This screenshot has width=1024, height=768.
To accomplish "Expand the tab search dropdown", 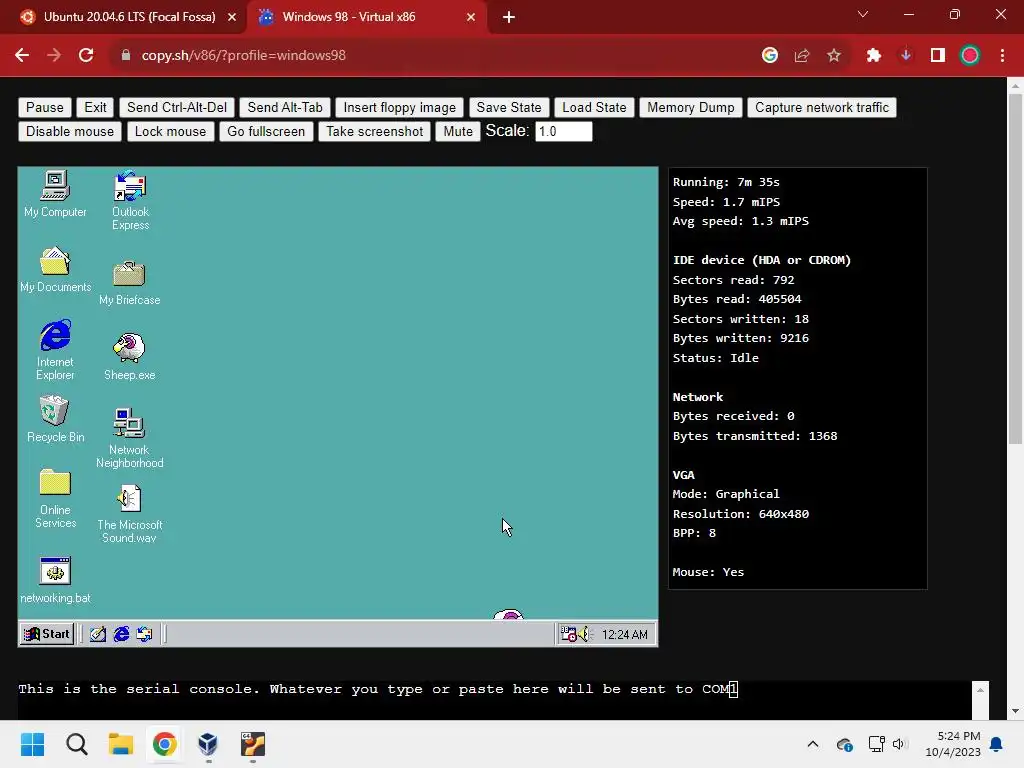I will point(863,14).
